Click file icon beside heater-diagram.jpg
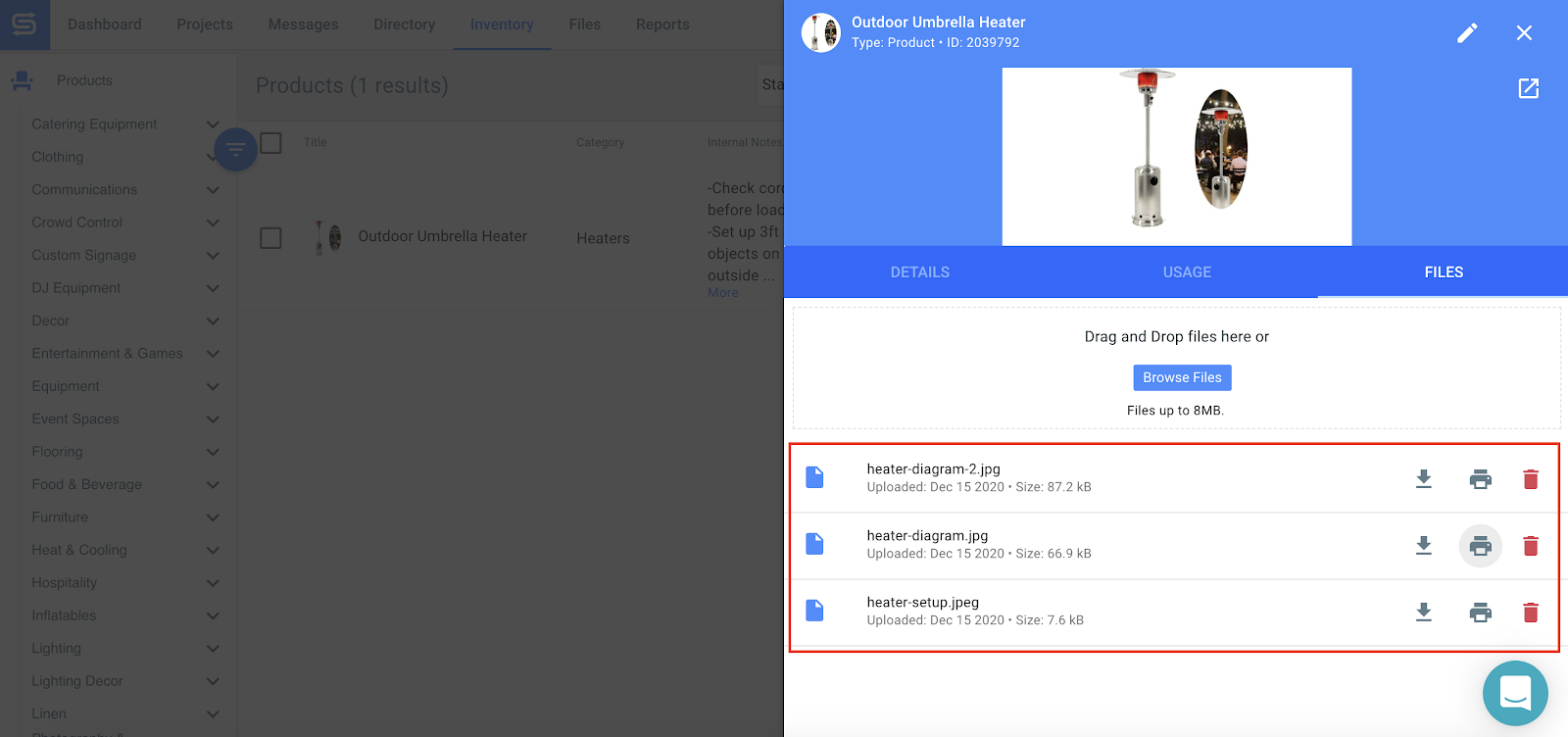The image size is (1568, 737). (814, 544)
